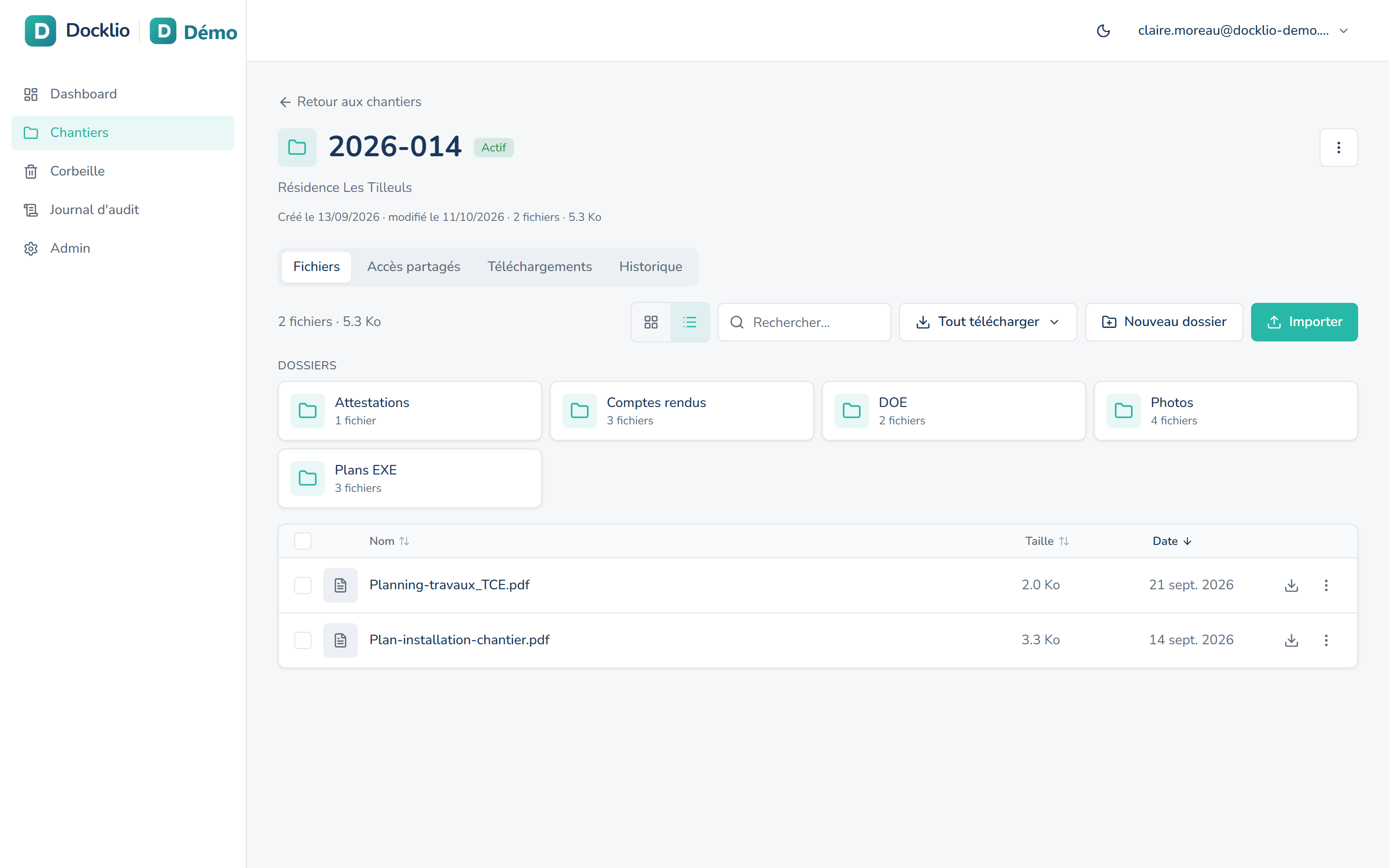Viewport: 1389px width, 868px height.
Task: Go back via Retour aux chantiers
Action: tap(350, 102)
